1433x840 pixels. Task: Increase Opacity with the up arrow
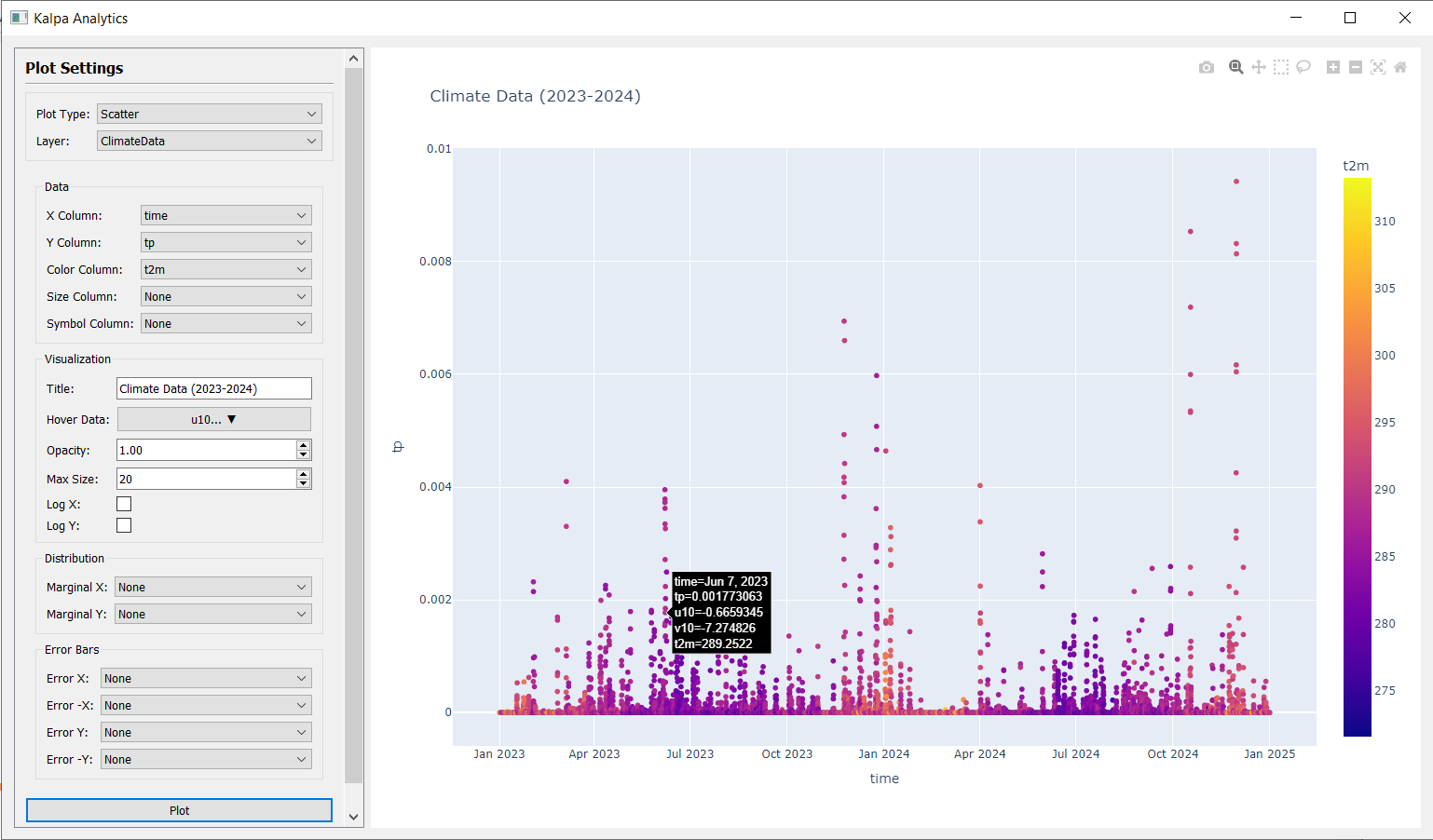(x=304, y=445)
